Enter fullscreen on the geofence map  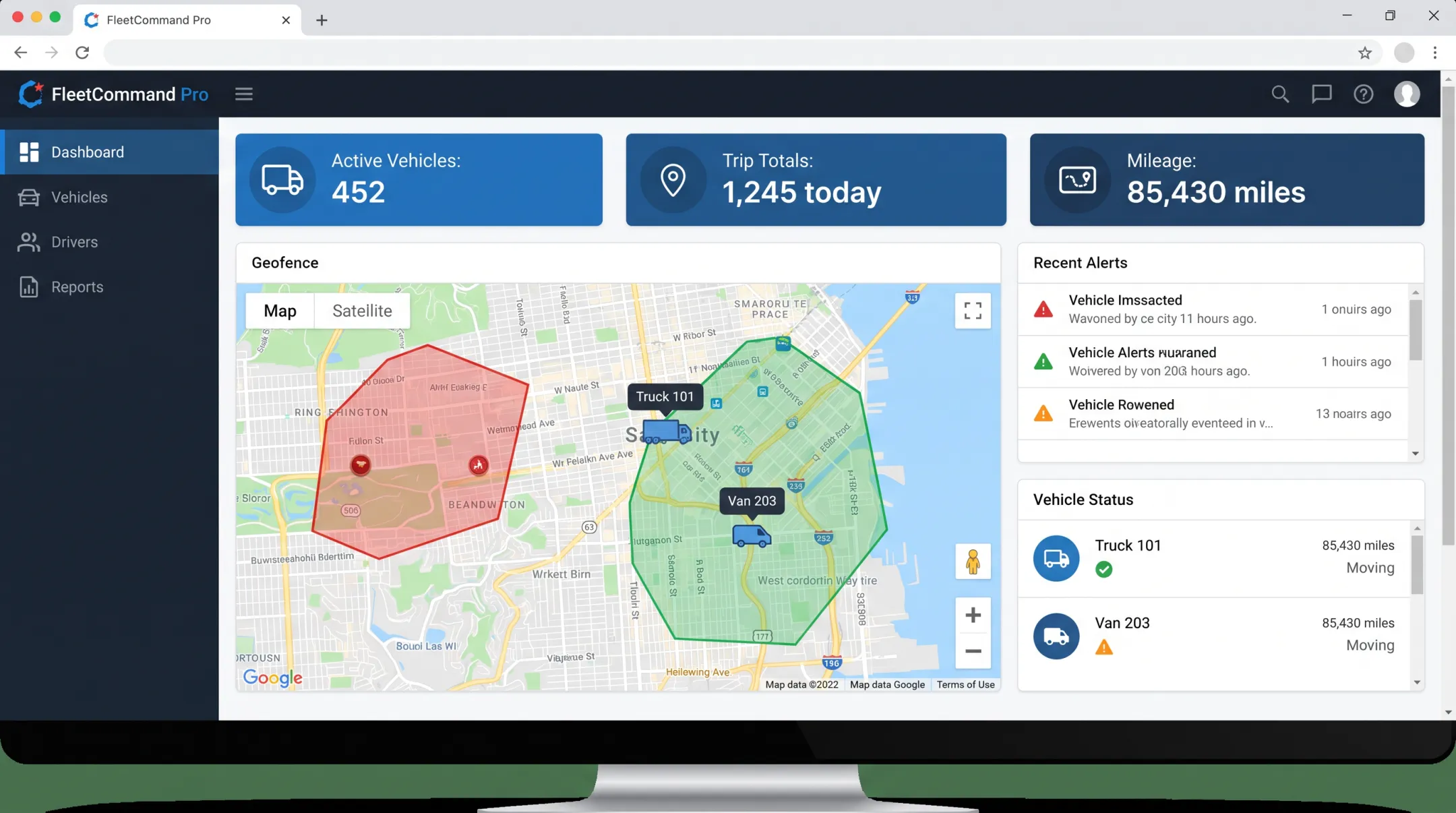973,311
